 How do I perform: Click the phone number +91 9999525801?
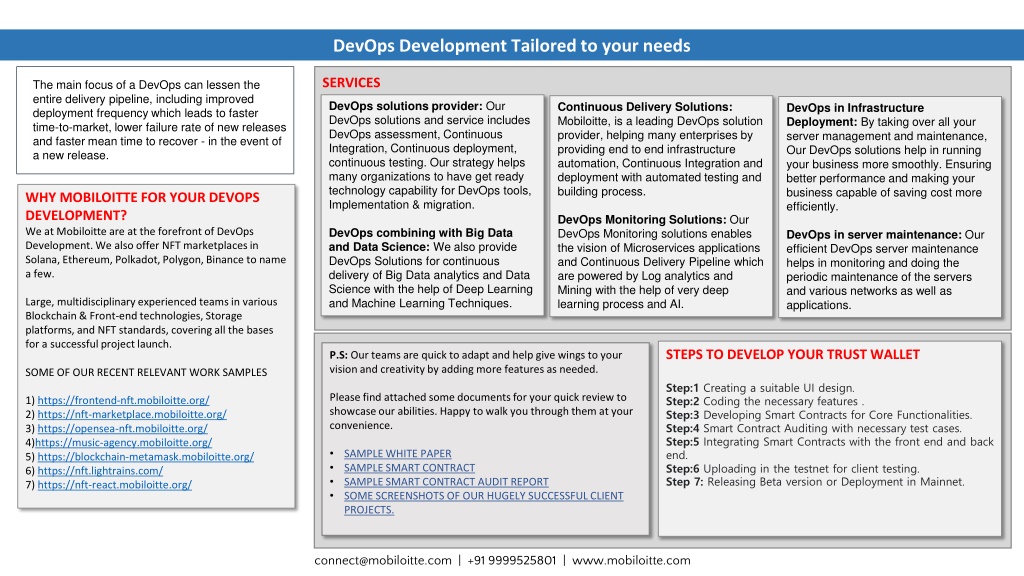[x=511, y=560]
